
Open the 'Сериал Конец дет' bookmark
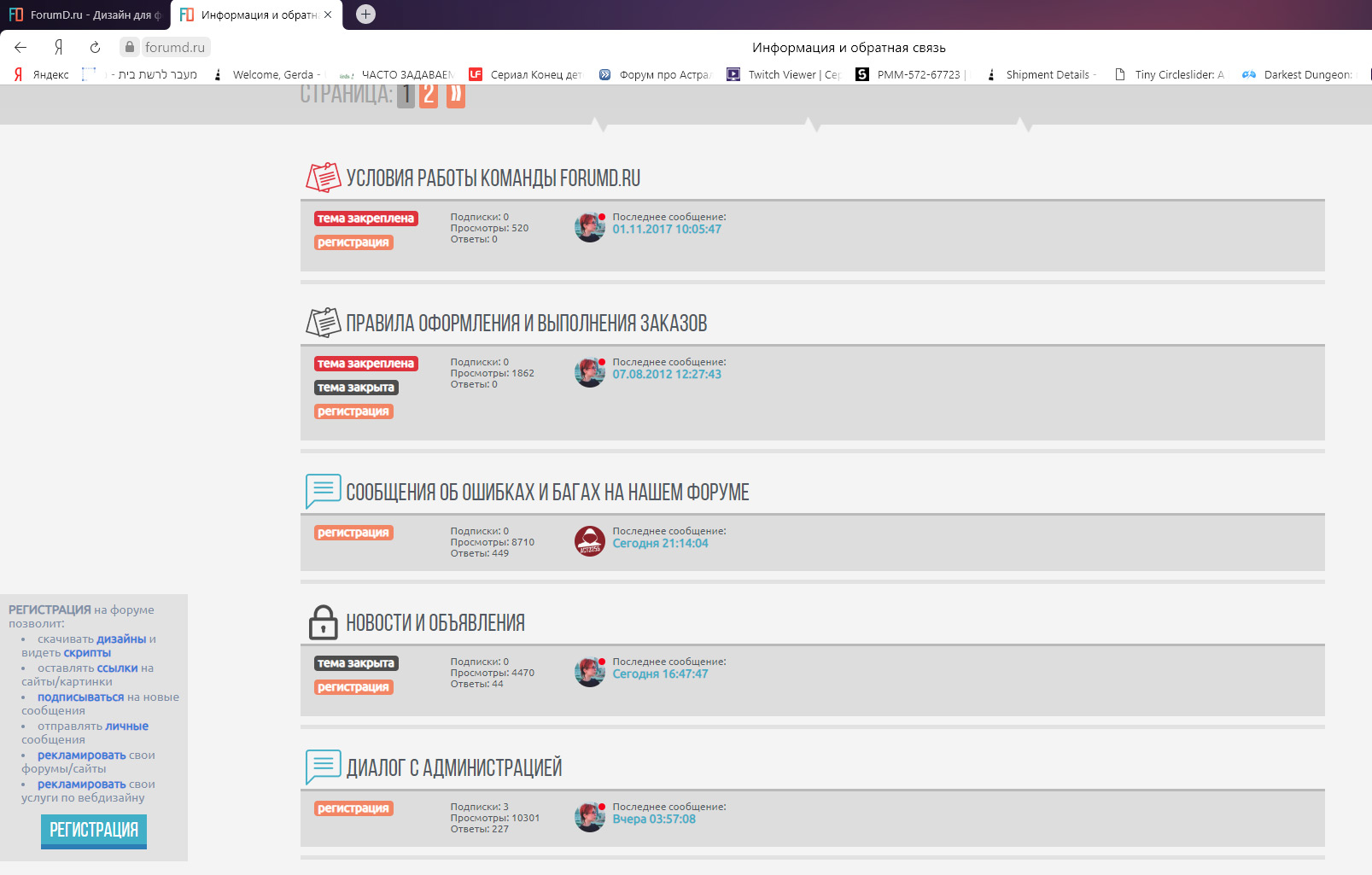(x=525, y=75)
